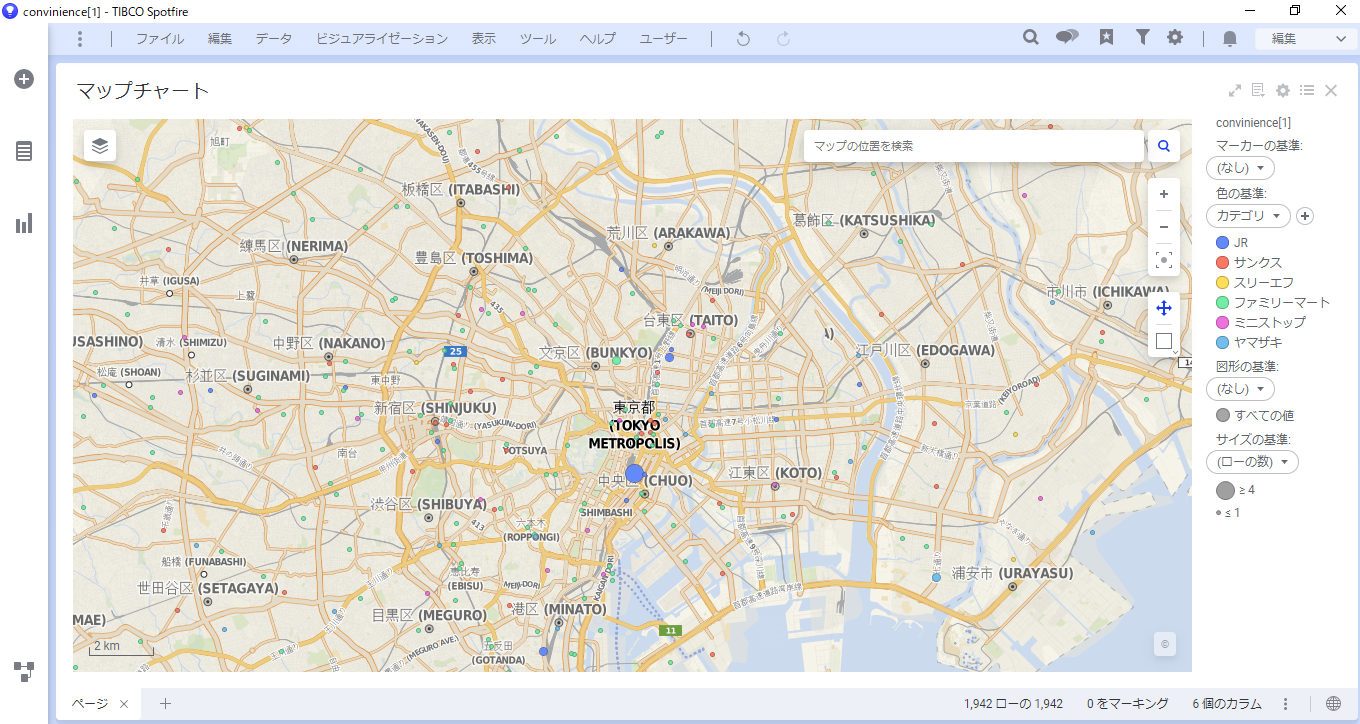The height and width of the screenshot is (724, 1360).
Task: Open the map chart properties gear
Action: pos(1283,91)
